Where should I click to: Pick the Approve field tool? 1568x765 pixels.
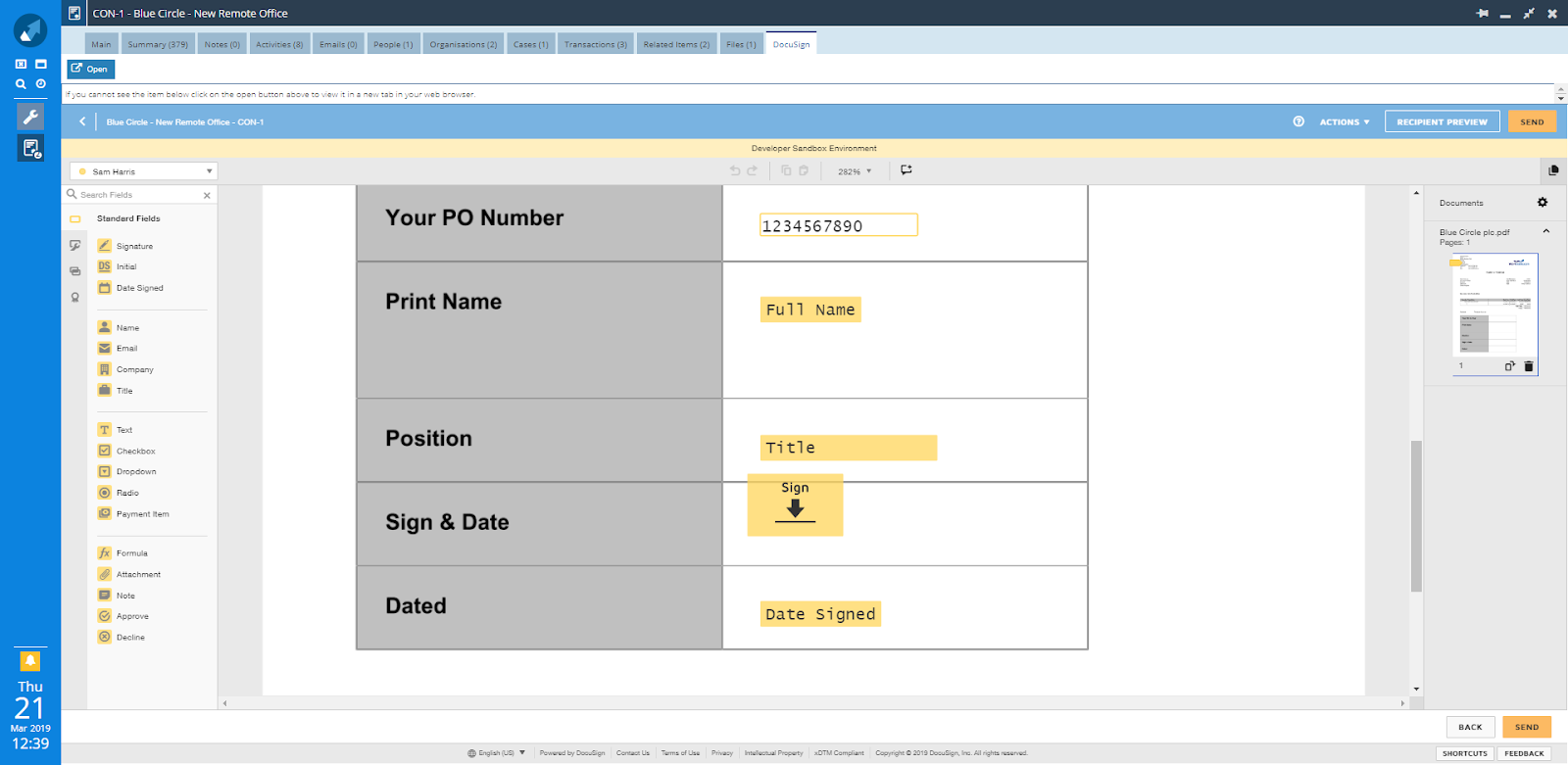click(122, 616)
